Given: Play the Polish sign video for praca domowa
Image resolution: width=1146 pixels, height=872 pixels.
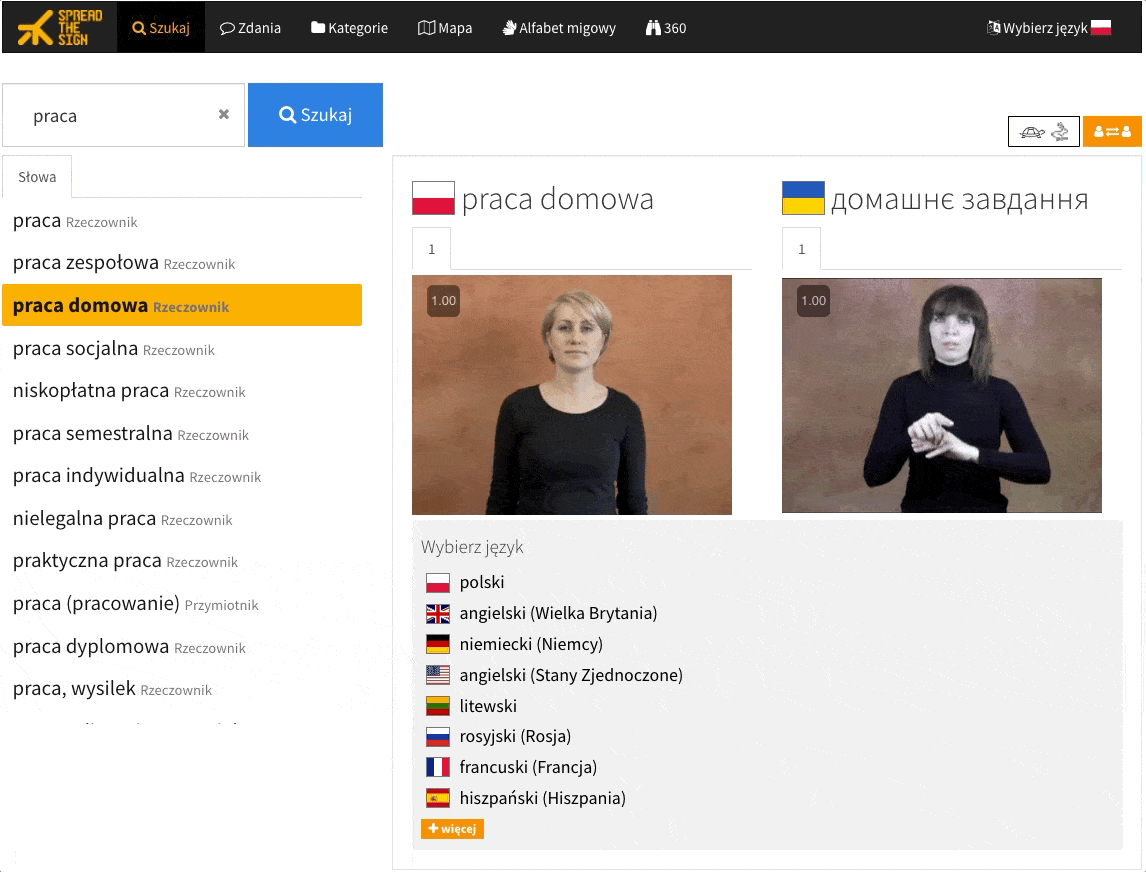Looking at the screenshot, I should [572, 395].
